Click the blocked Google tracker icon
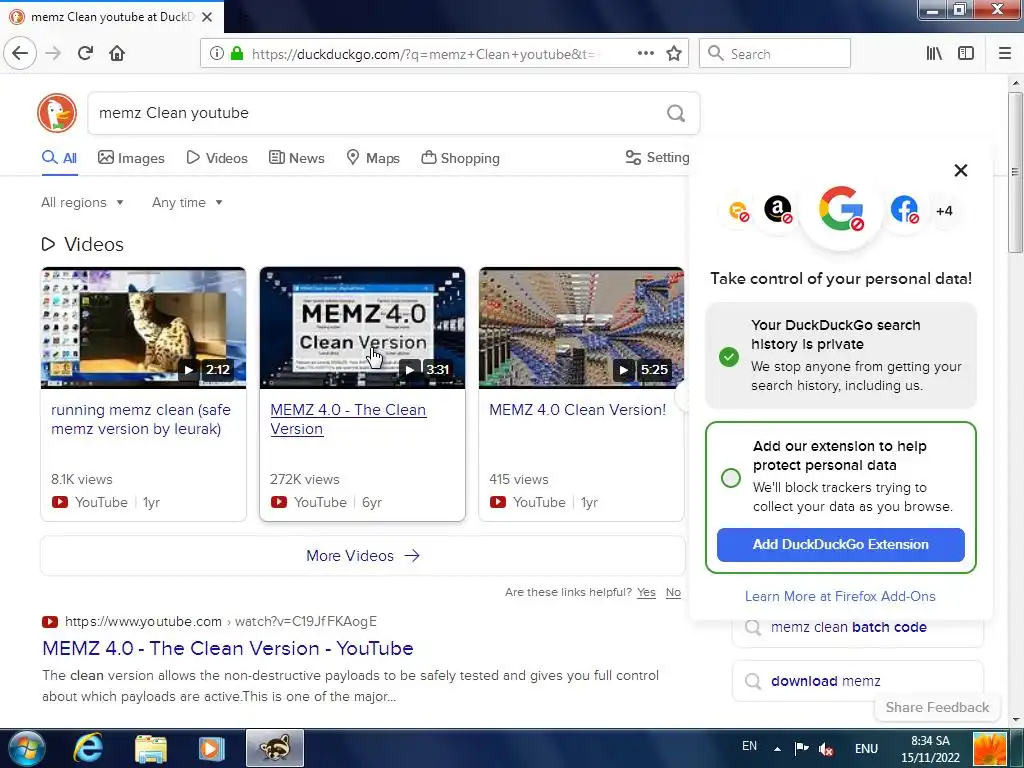 [841, 209]
